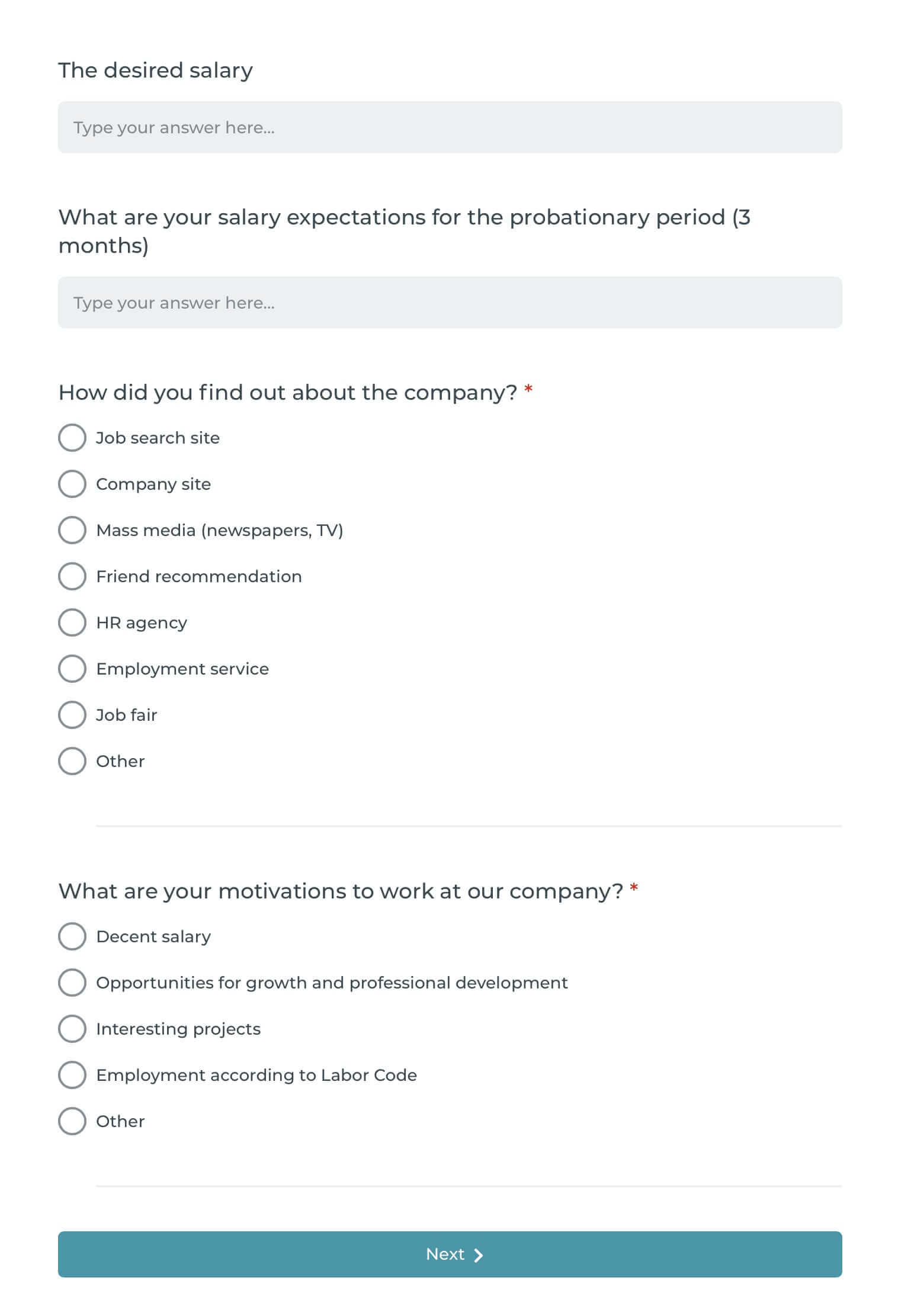Screen dimensions: 898x1316
Task: Choose the Job fair option
Action: (x=72, y=715)
